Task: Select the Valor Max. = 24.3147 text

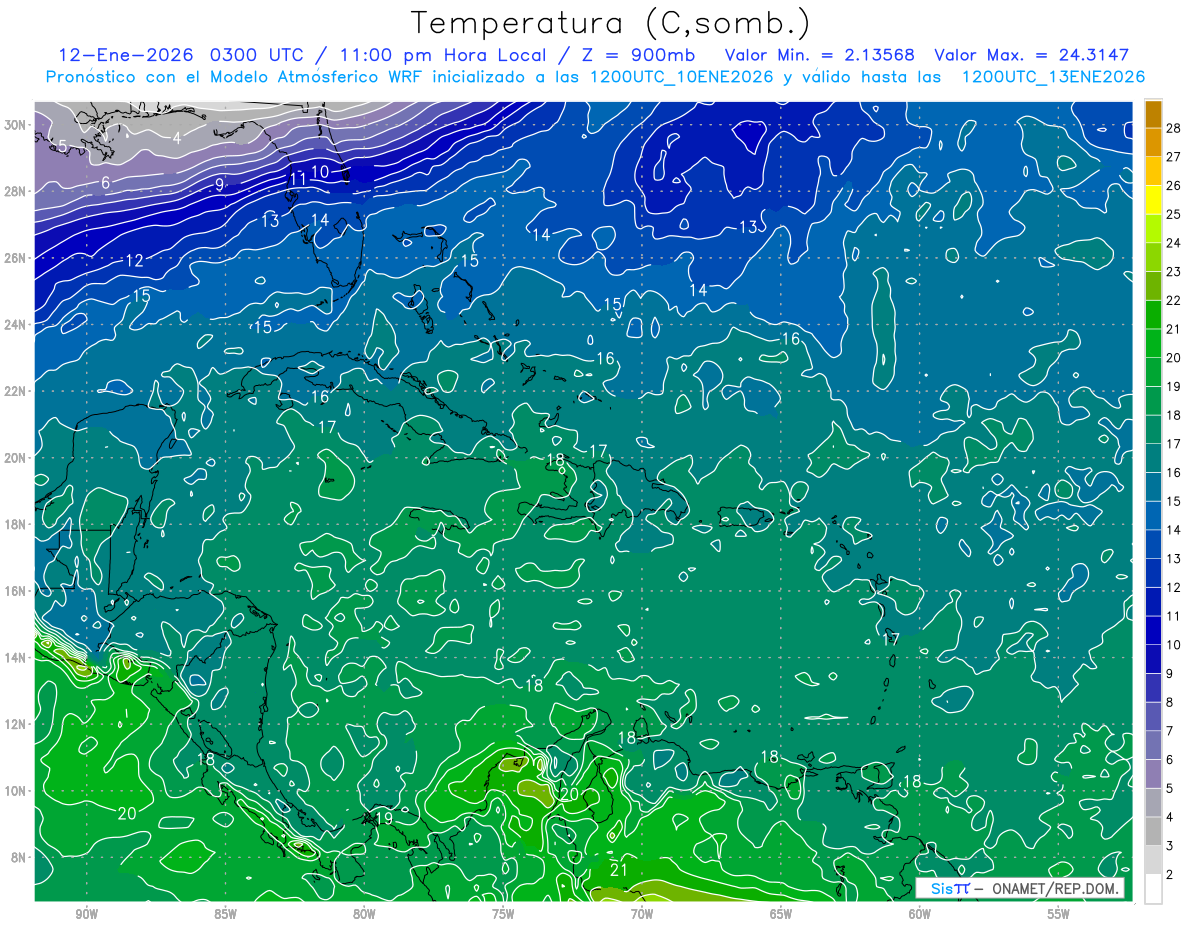Action: [1032, 55]
